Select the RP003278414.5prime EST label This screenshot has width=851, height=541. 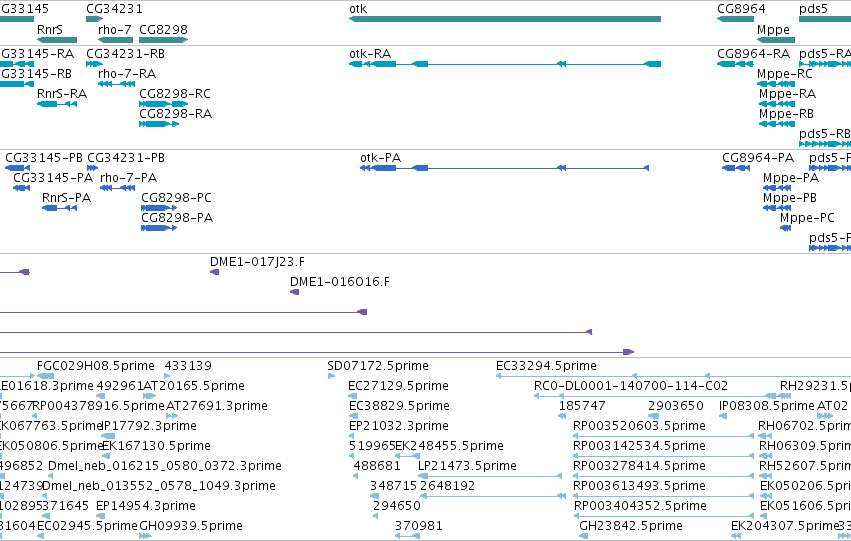click(x=639, y=467)
